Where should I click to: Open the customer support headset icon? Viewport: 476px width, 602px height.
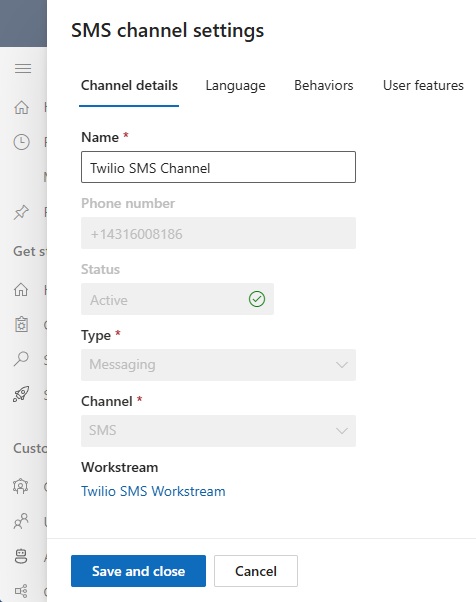point(21,486)
